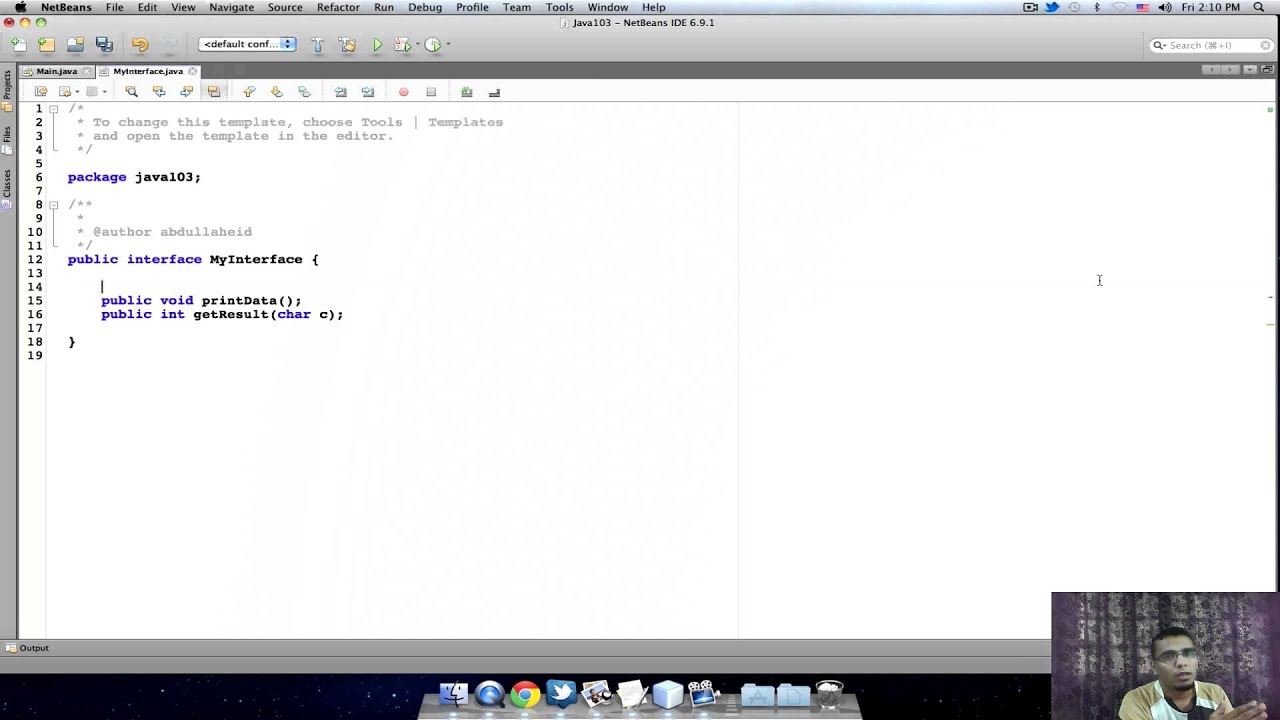
Task: Open the Debug icon dropdown arrow
Action: click(417, 44)
